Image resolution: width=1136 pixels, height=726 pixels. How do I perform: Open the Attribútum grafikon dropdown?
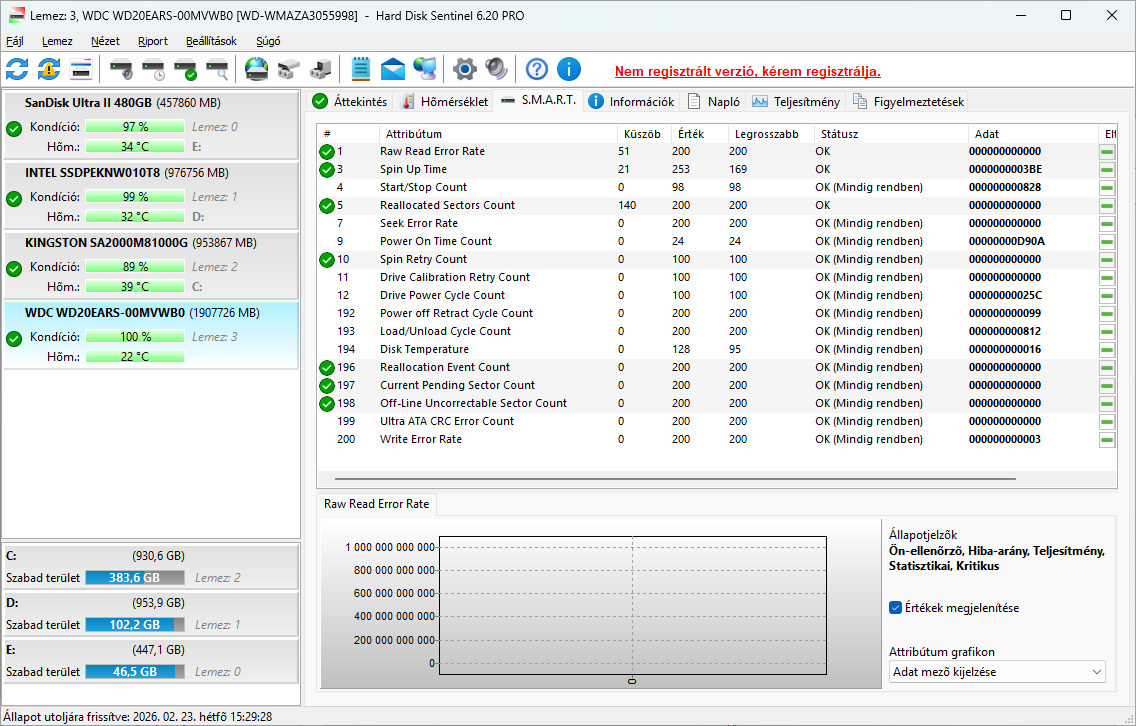click(x=997, y=672)
